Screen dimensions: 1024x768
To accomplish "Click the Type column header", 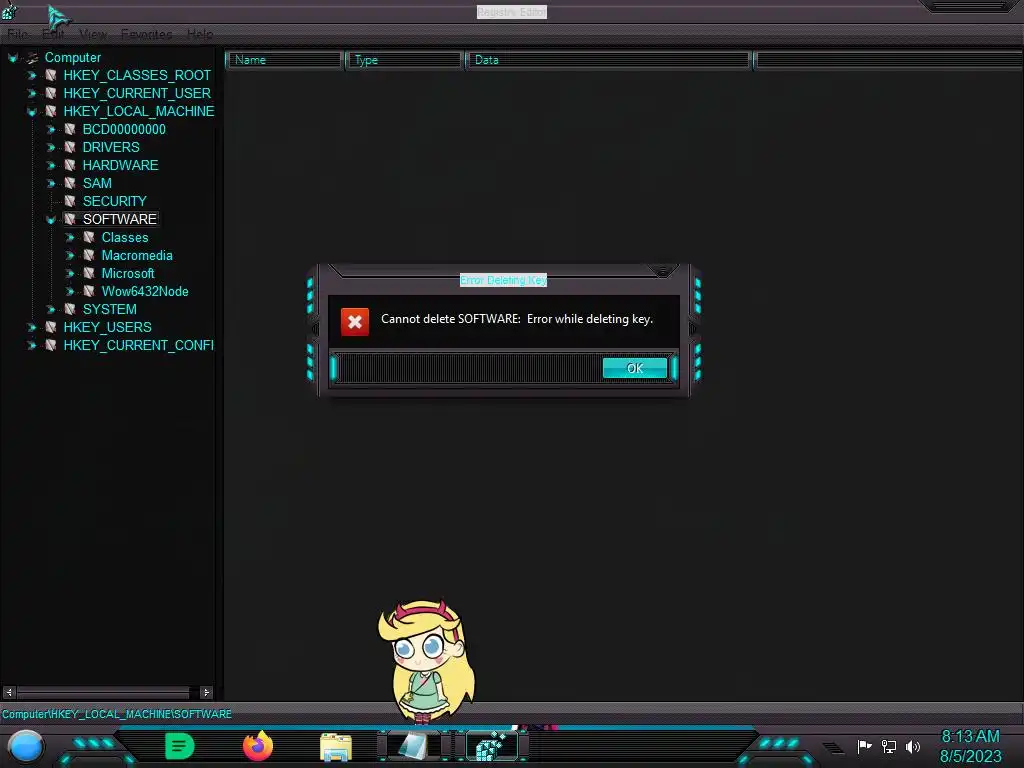I will [x=404, y=60].
